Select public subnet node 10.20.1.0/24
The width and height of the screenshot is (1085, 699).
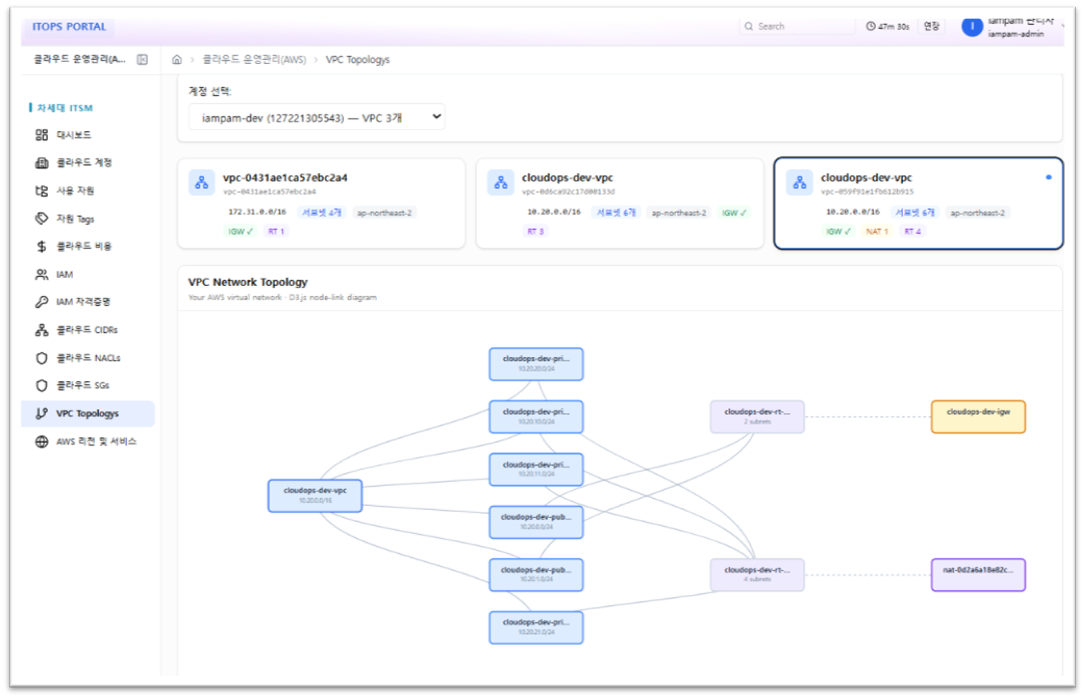coord(536,574)
